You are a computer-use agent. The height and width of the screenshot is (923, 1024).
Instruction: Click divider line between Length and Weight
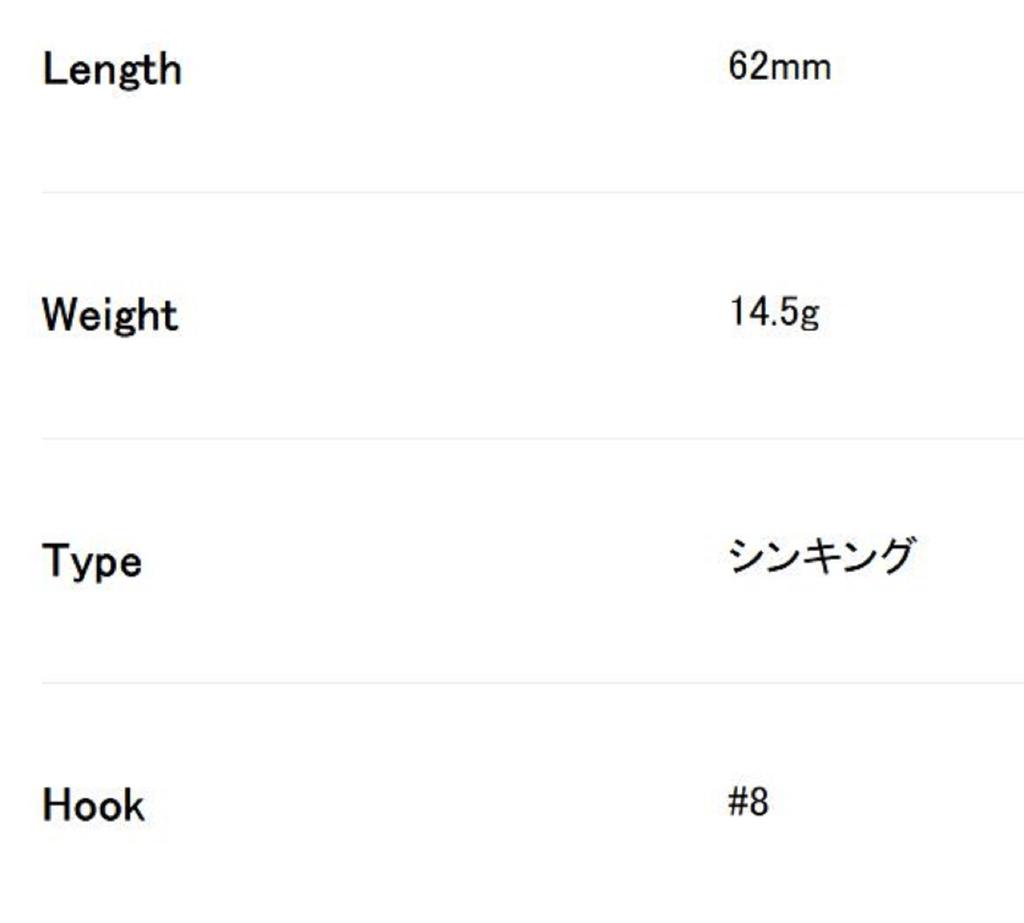(x=532, y=192)
